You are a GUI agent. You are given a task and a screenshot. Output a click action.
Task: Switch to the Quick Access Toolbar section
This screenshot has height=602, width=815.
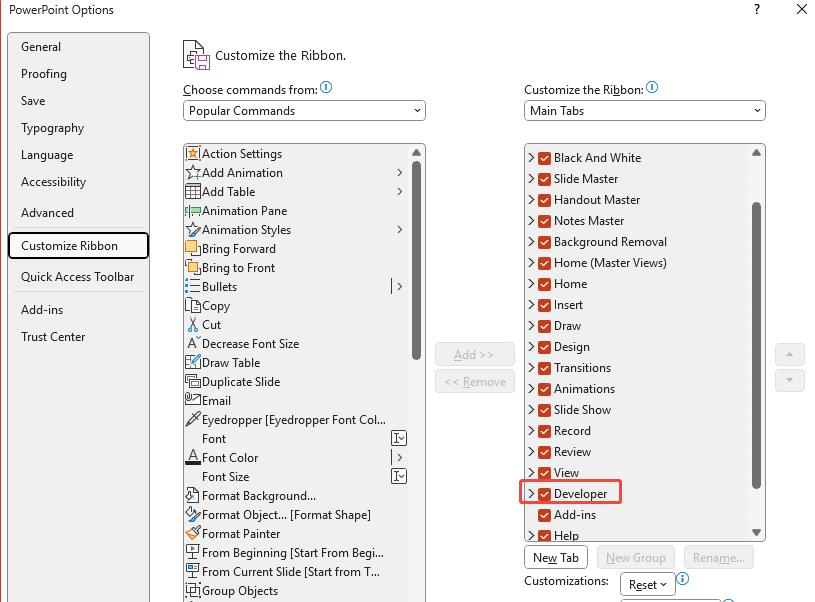point(77,277)
